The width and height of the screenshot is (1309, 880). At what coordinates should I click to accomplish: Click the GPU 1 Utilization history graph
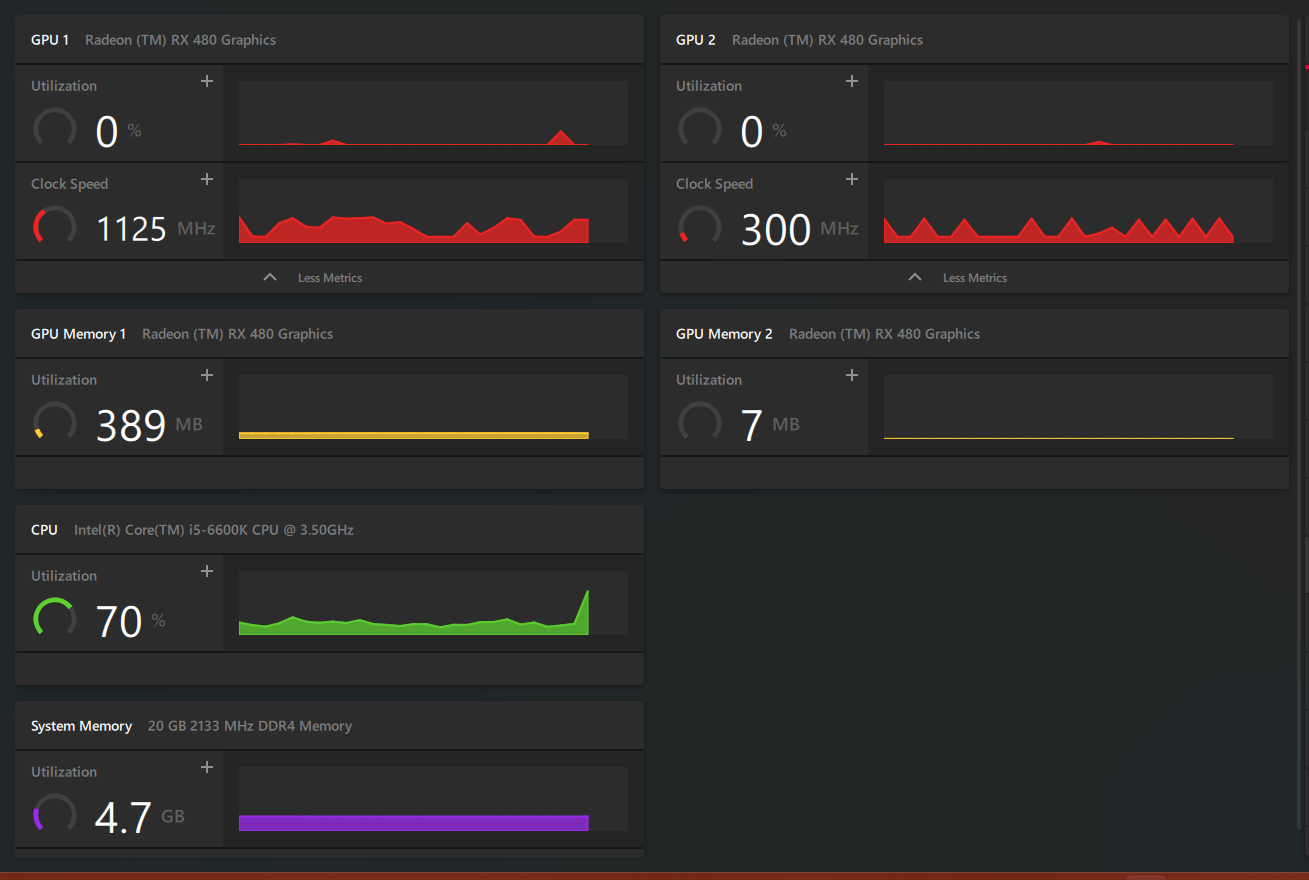pyautogui.click(x=433, y=113)
